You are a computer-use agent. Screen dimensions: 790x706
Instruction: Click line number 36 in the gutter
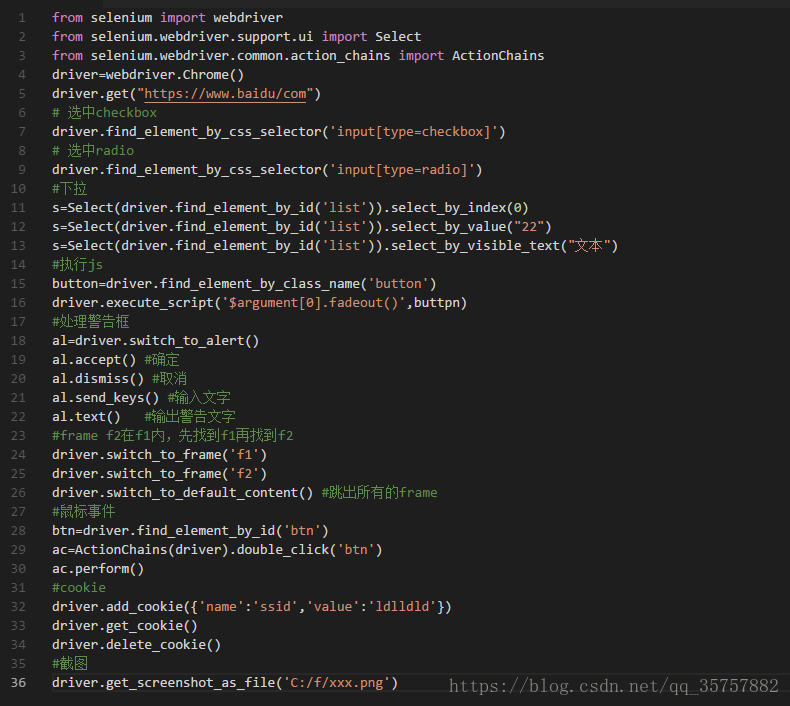[18, 683]
